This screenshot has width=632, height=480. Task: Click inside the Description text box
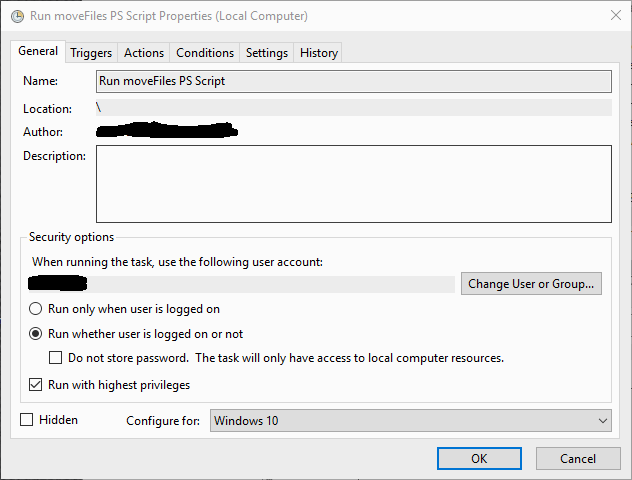pos(353,183)
